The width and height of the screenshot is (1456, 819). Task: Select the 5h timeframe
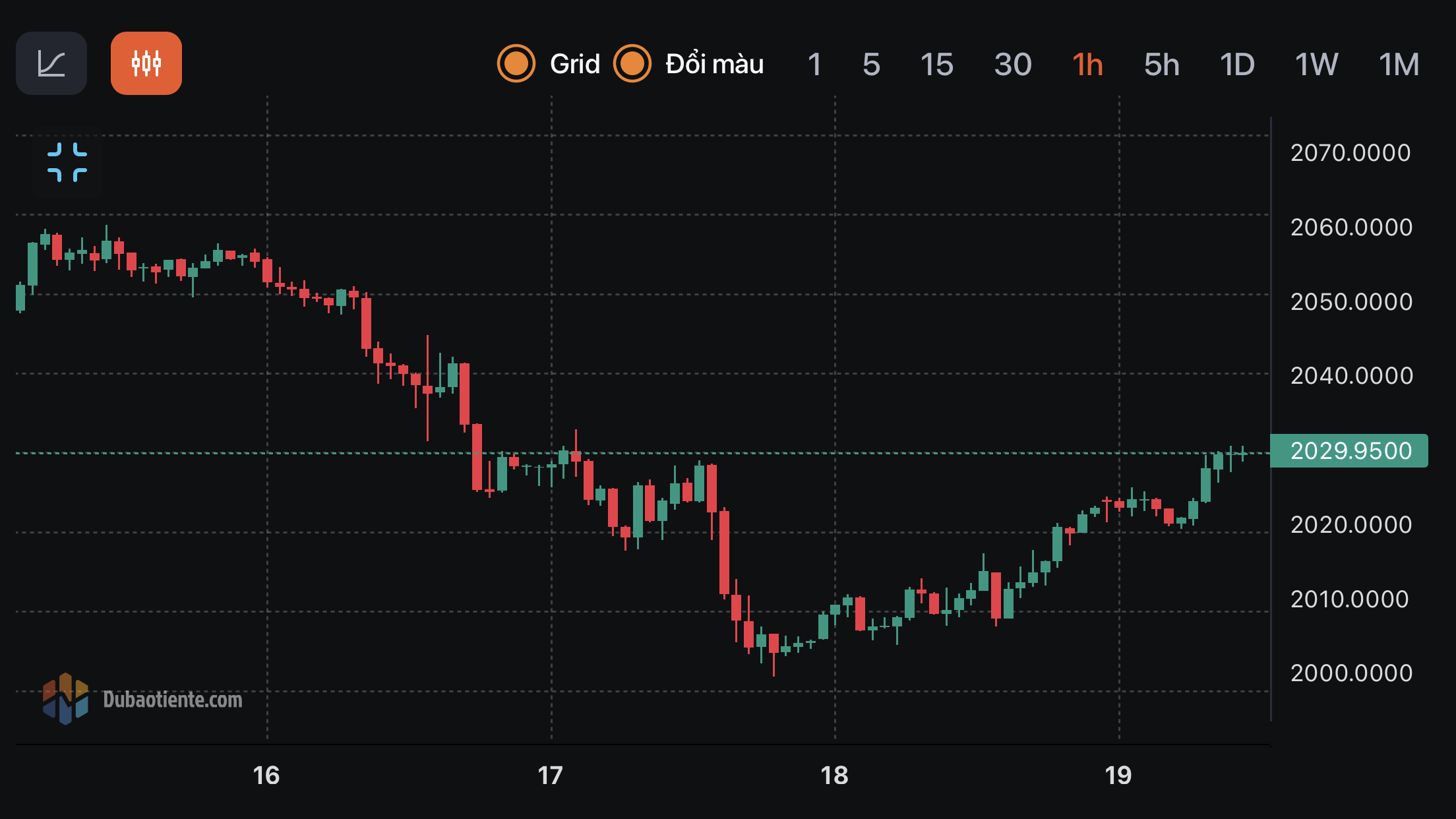point(1161,65)
